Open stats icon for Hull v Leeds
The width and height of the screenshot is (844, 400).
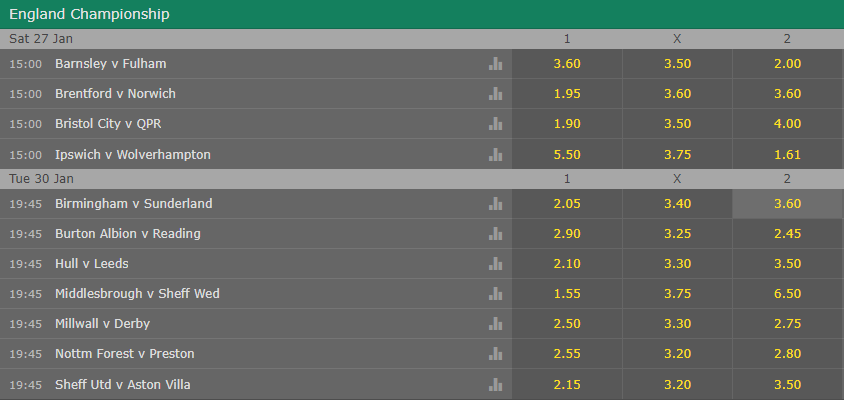[495, 264]
